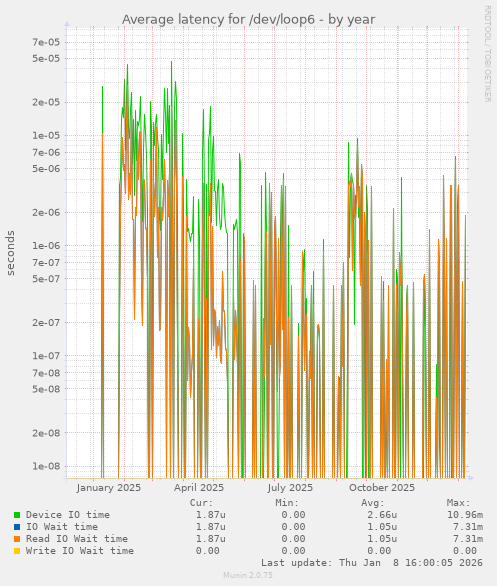Click the blue IO Wait time swatch
The width and height of the screenshot is (497, 586).
click(x=17, y=527)
